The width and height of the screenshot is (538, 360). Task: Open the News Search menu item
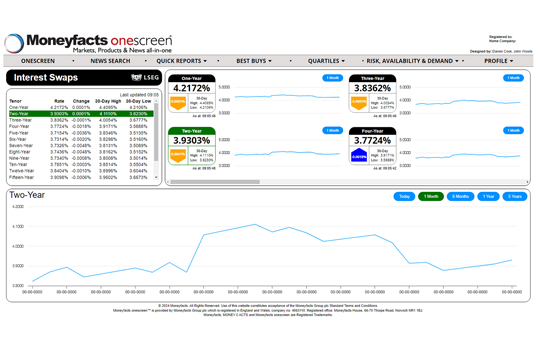pos(110,61)
